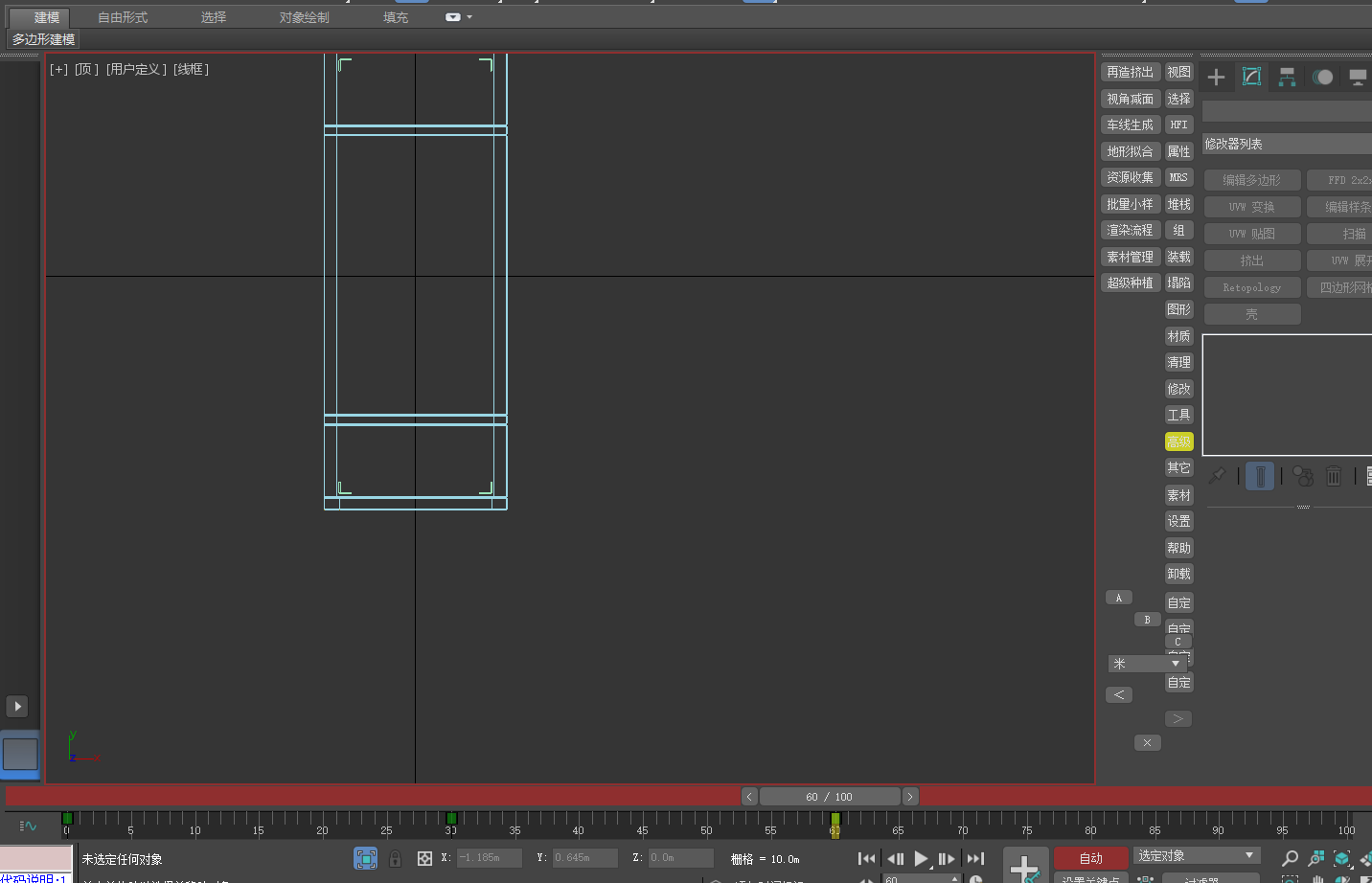Screen dimensions: 1372x883
Task: Open the 米 unit dropdown
Action: (1147, 664)
